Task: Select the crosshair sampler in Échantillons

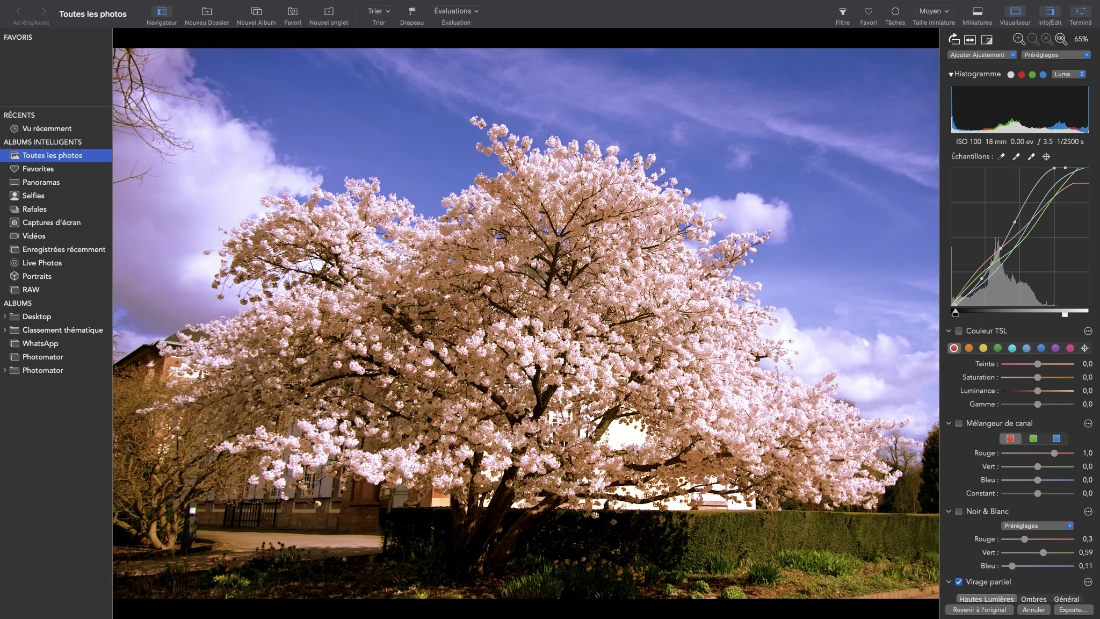Action: 1046,157
